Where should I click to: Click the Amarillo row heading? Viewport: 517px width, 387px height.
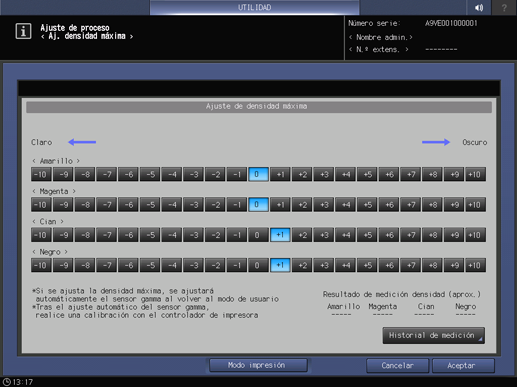point(56,161)
